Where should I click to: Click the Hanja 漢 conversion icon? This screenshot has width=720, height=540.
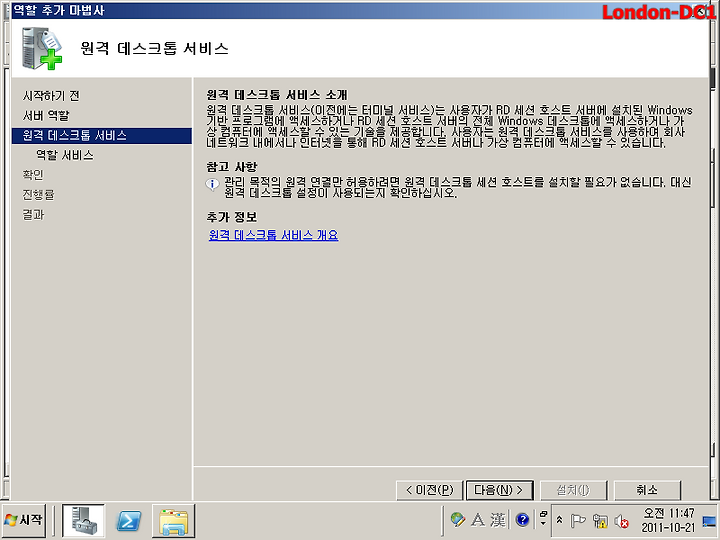pyautogui.click(x=498, y=520)
